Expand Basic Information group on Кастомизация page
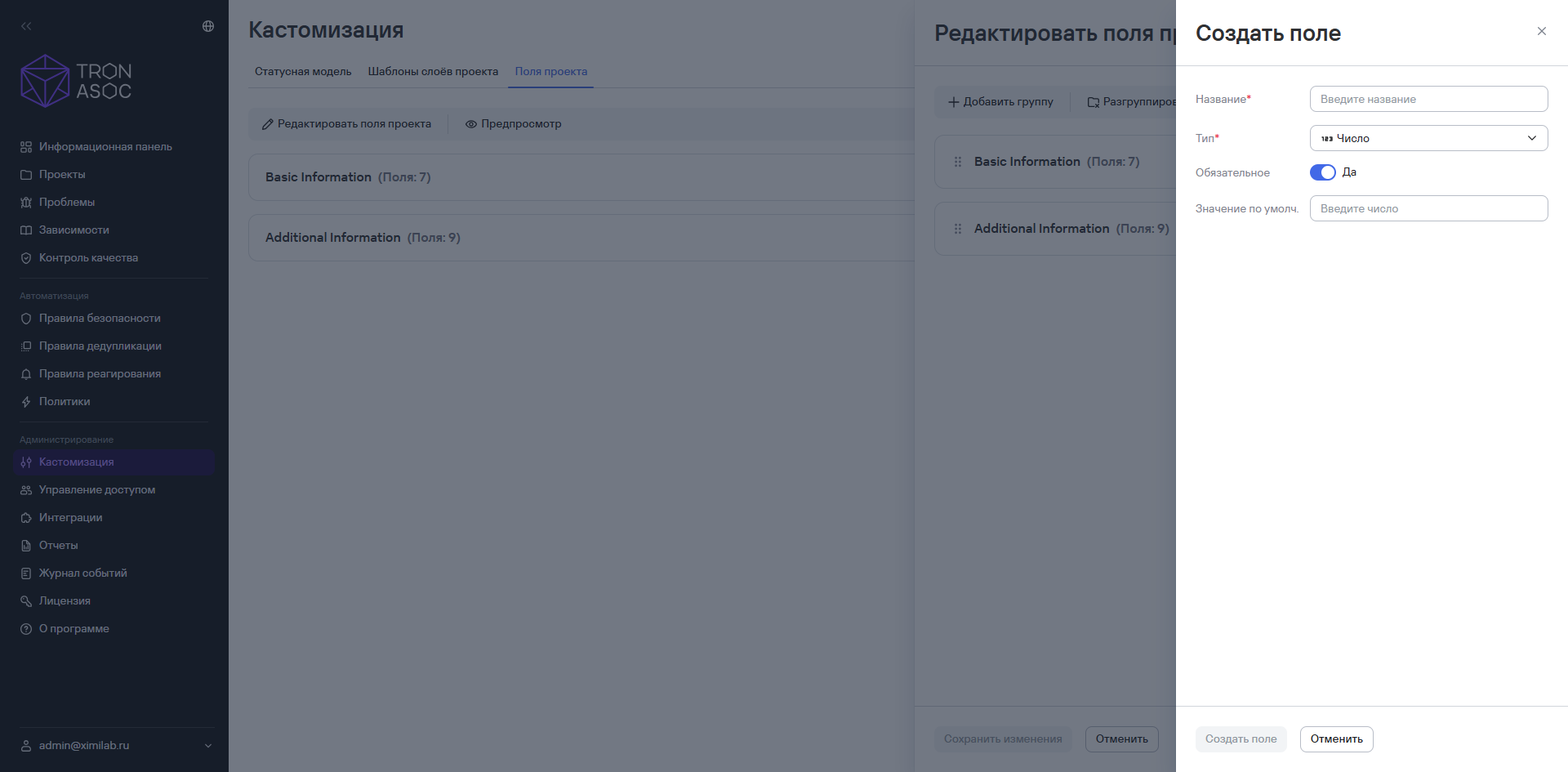This screenshot has height=772, width=1568. [x=581, y=177]
